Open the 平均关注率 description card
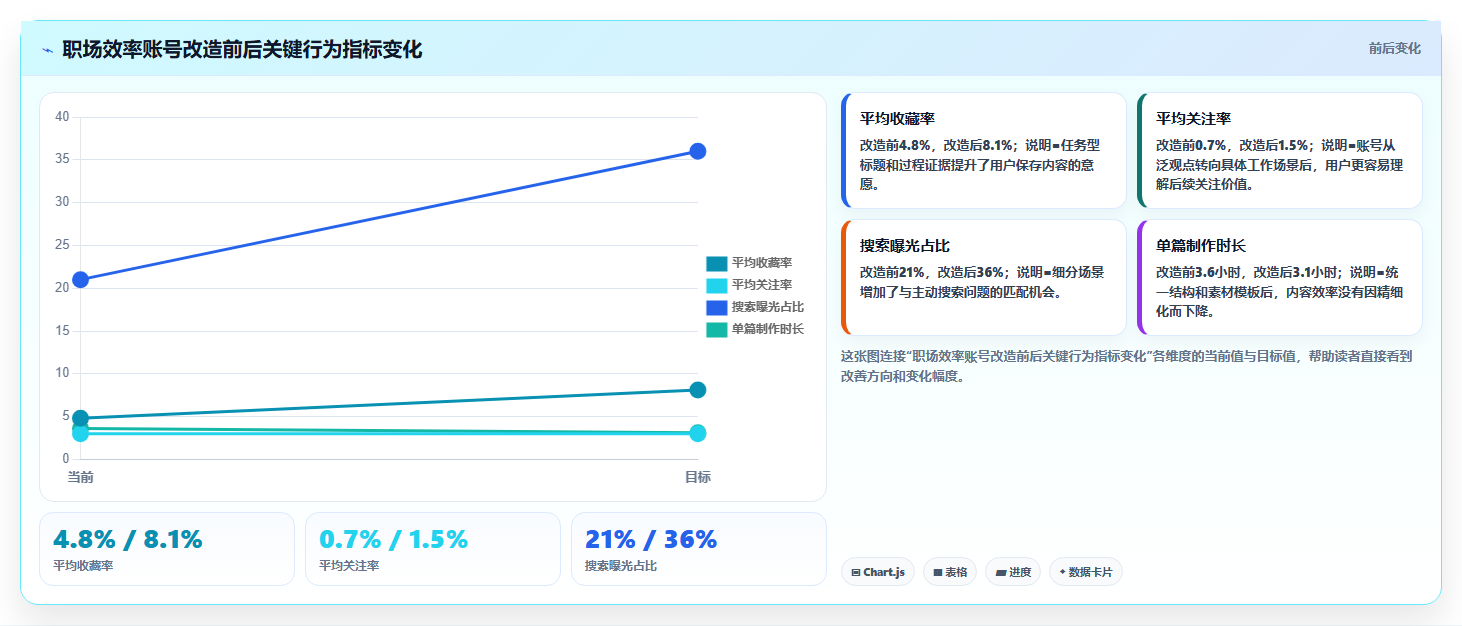This screenshot has width=1462, height=626. pos(1280,151)
